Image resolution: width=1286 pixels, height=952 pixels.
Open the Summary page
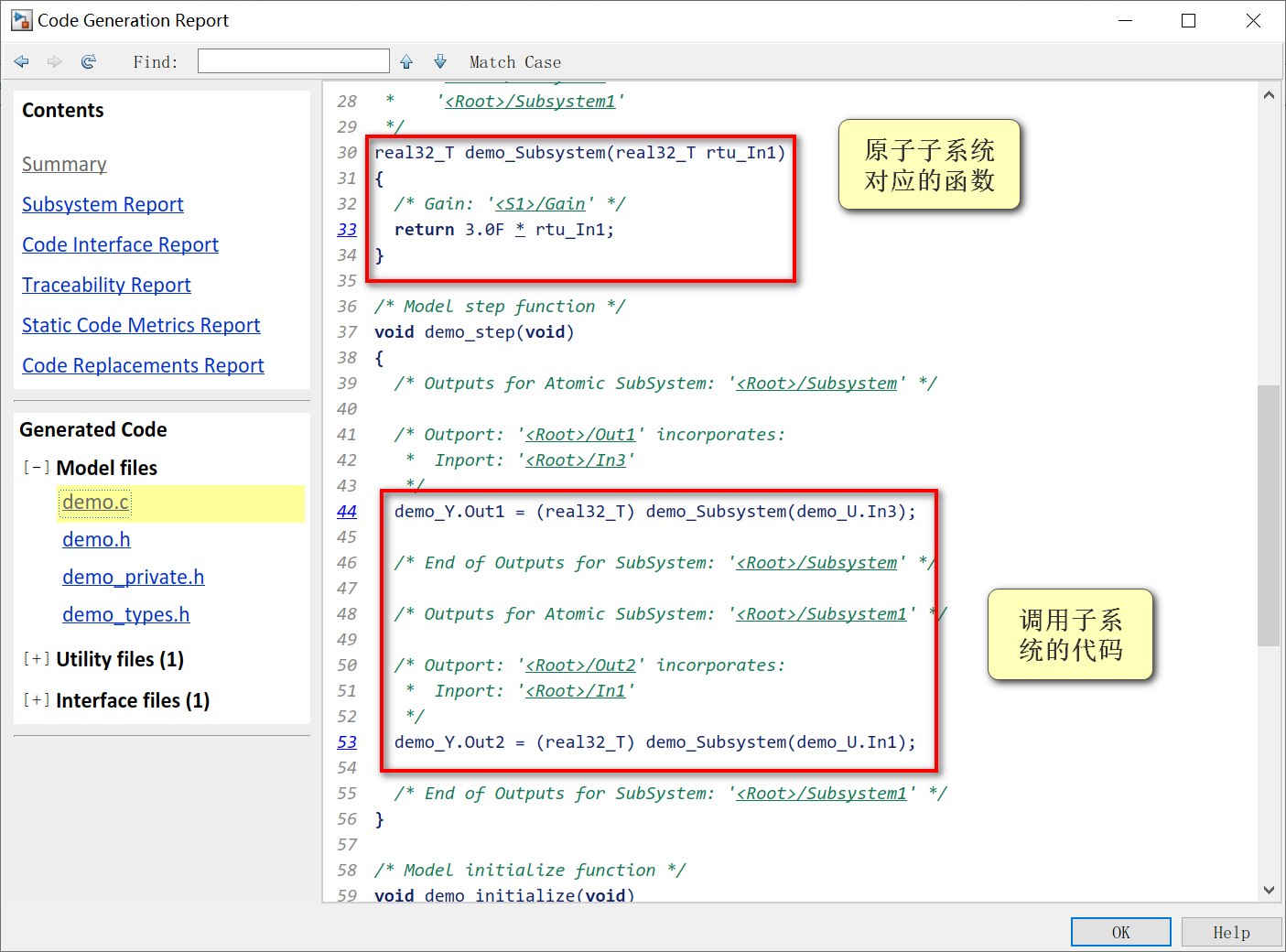pos(64,165)
